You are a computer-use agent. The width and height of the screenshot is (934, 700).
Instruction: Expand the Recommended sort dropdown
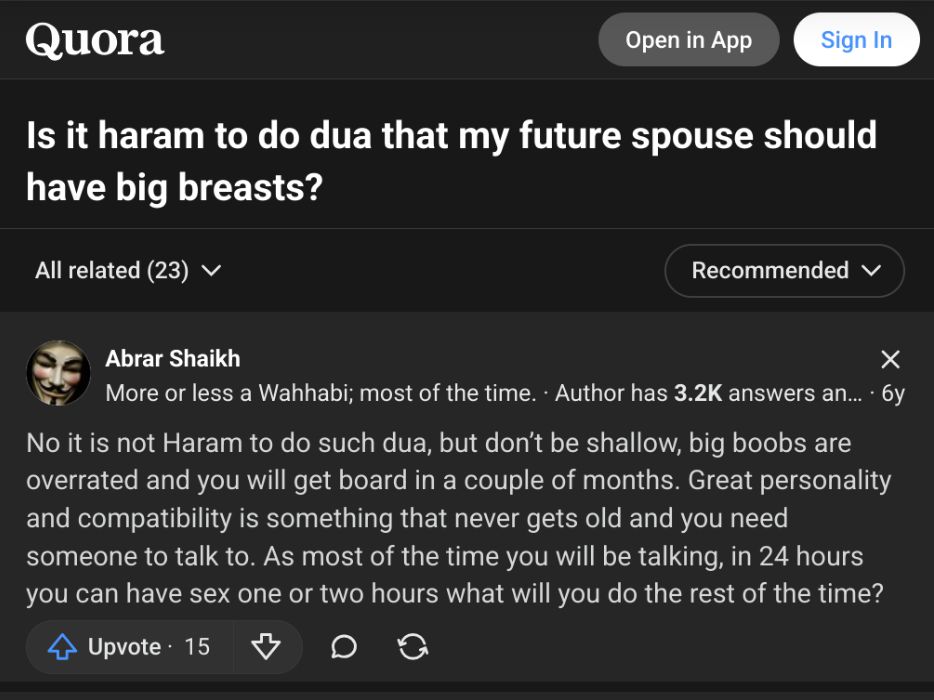784,270
